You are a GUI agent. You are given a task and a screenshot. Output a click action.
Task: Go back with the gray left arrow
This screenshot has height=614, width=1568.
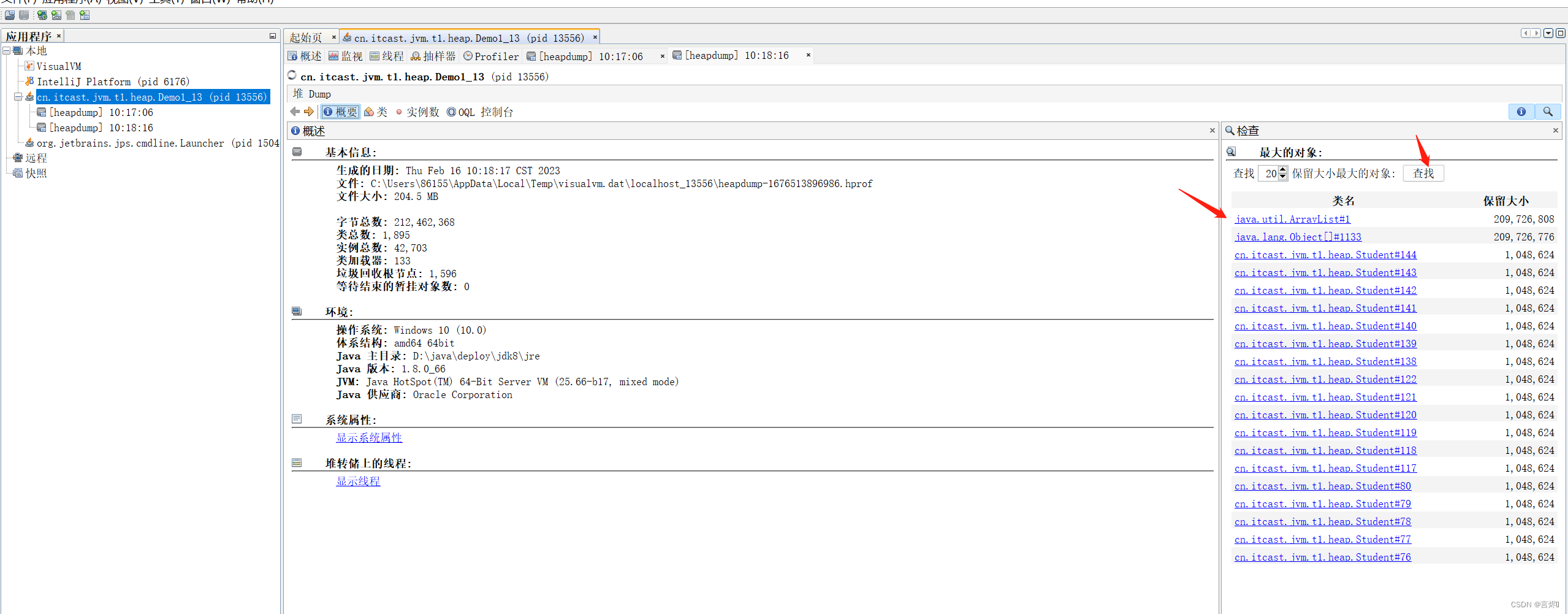(x=295, y=112)
